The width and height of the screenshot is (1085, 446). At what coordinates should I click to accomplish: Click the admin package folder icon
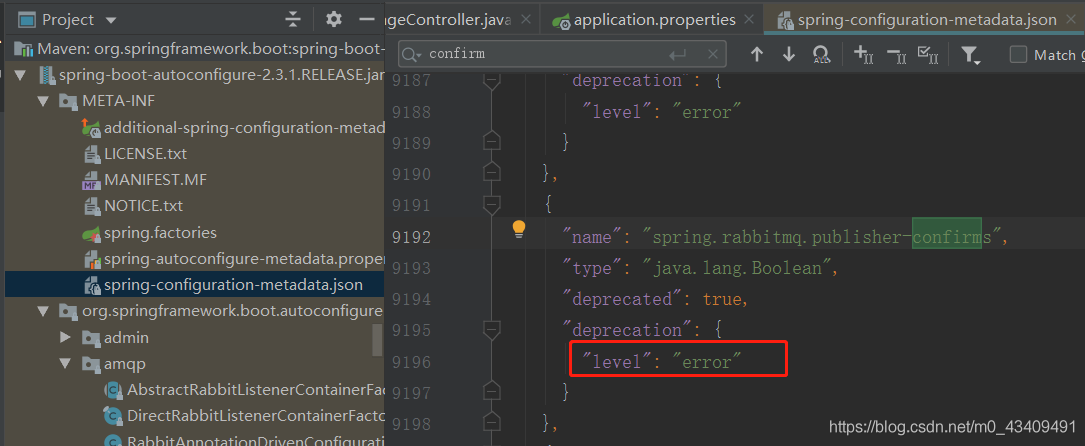pos(91,338)
